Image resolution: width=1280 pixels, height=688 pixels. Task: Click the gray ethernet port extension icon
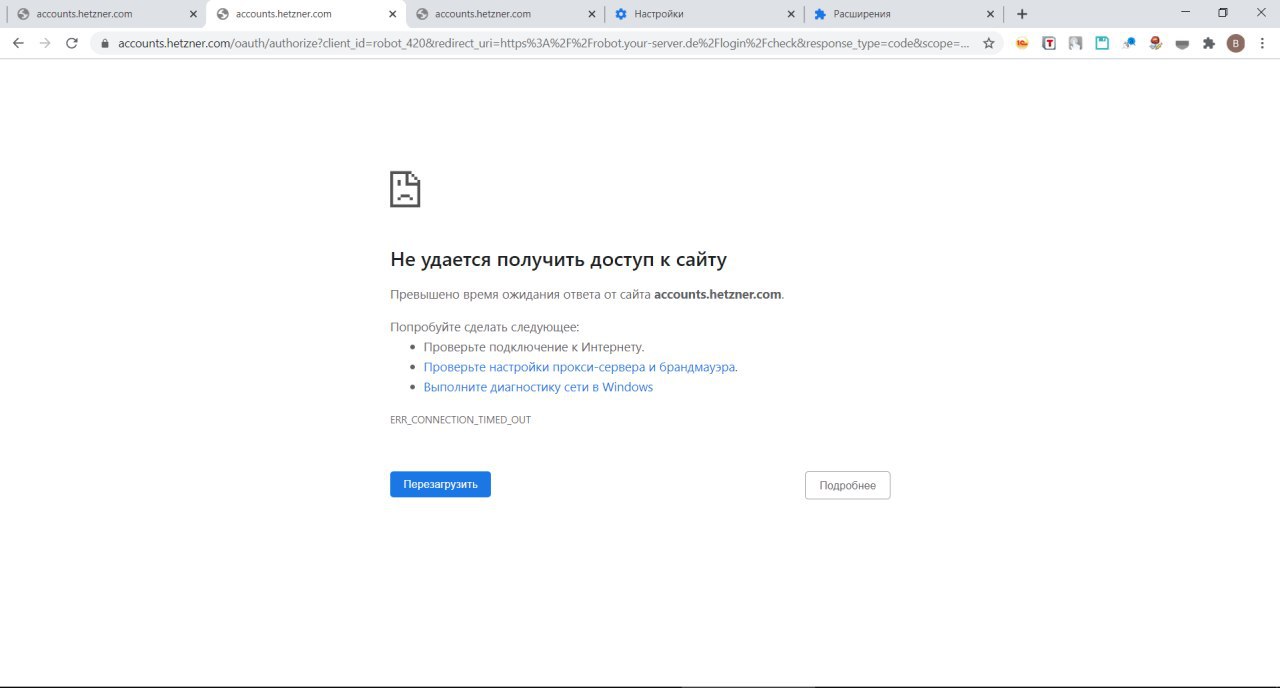click(x=1182, y=43)
